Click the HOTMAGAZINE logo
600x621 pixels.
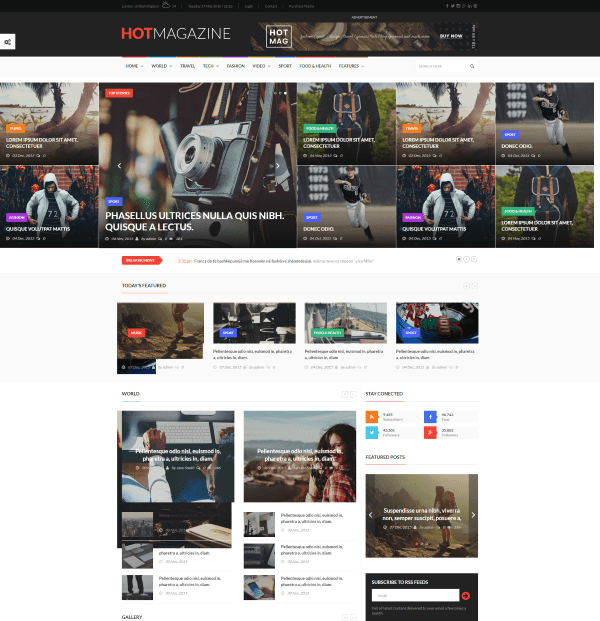[x=175, y=34]
